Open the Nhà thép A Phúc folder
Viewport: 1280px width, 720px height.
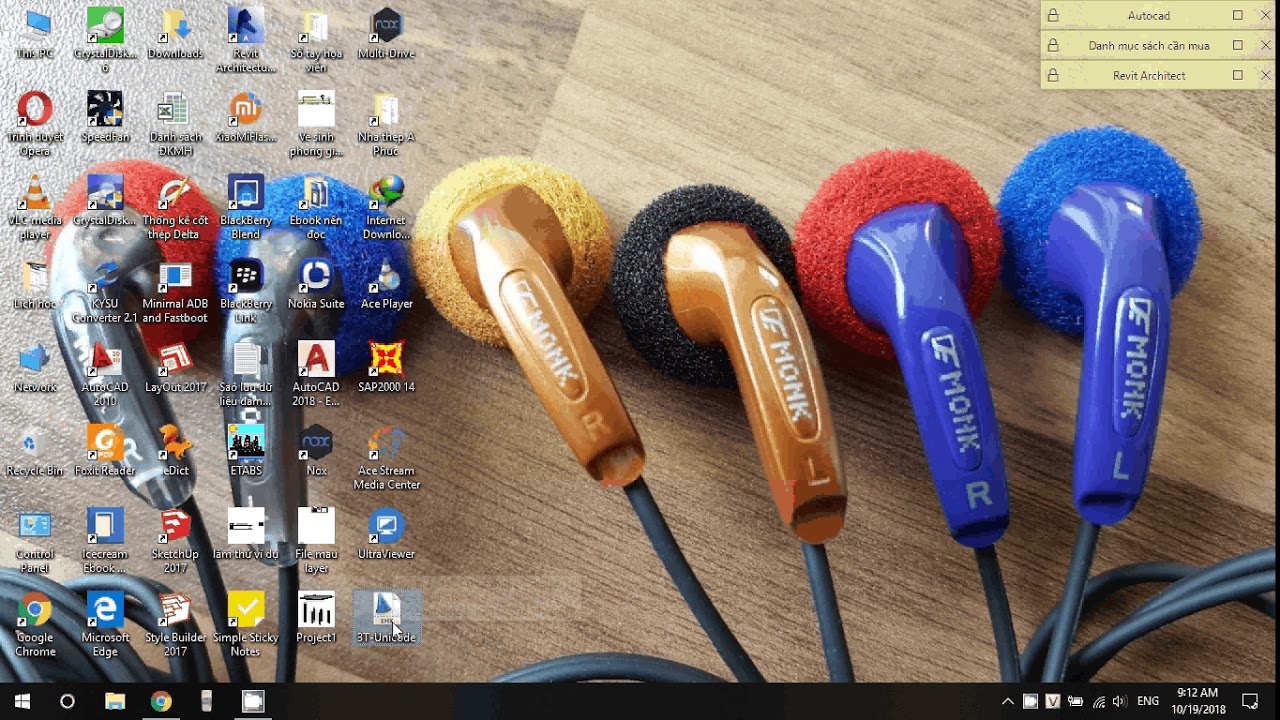click(x=386, y=124)
